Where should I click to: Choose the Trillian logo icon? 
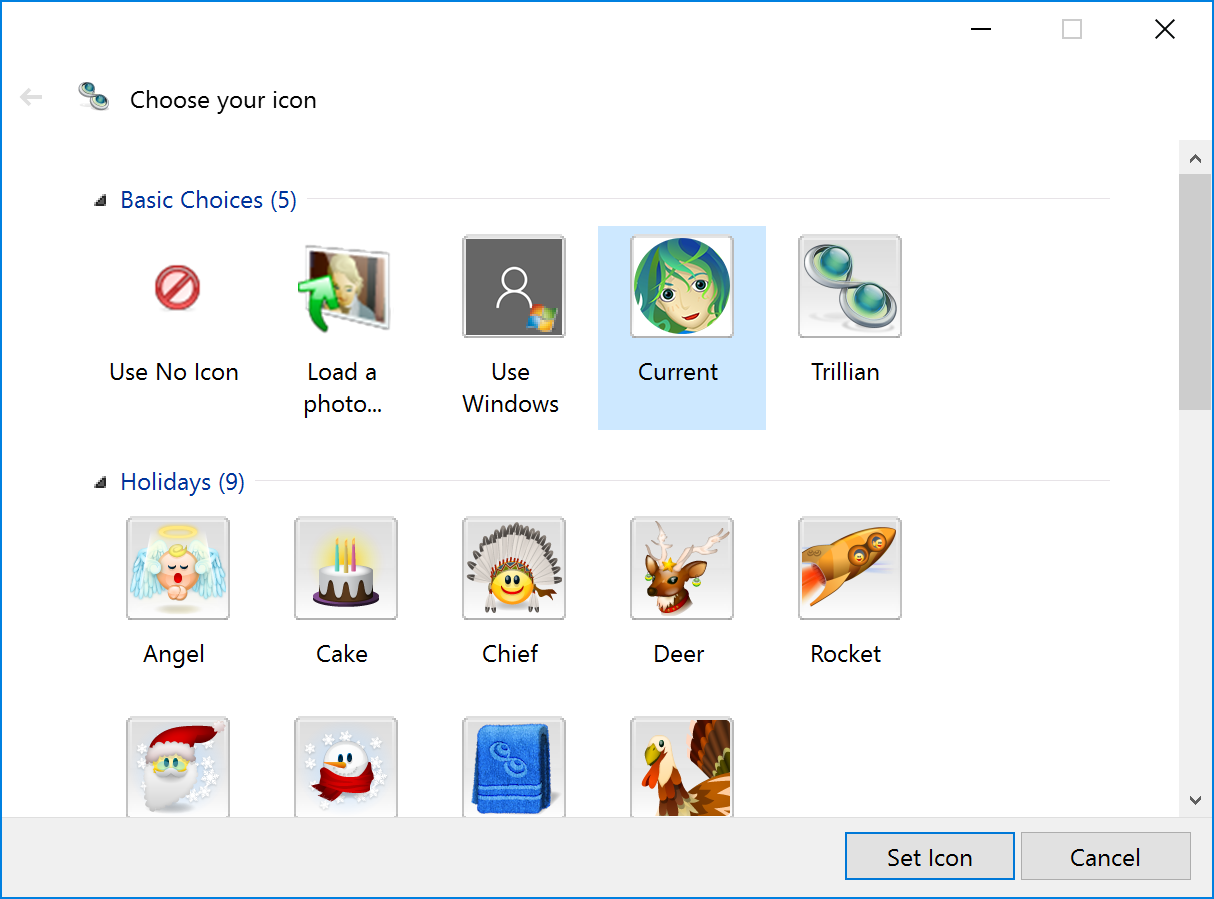[849, 286]
